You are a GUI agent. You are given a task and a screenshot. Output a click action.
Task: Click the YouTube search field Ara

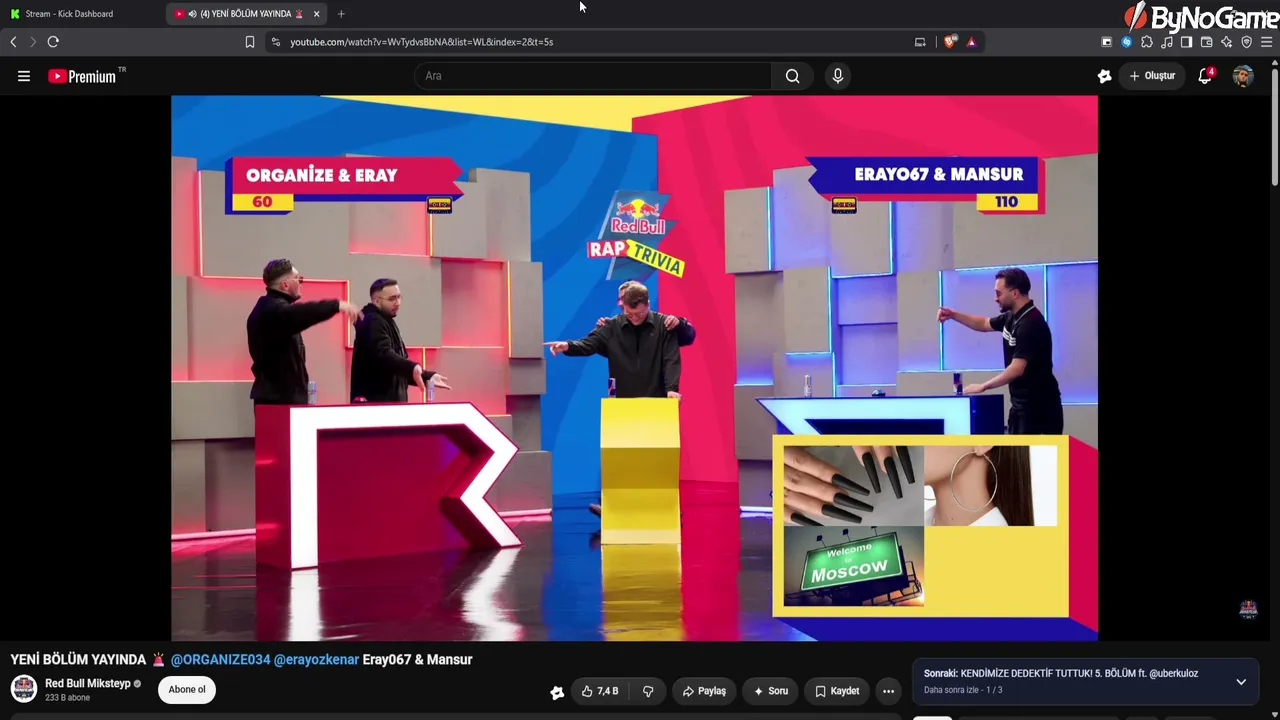pos(592,76)
